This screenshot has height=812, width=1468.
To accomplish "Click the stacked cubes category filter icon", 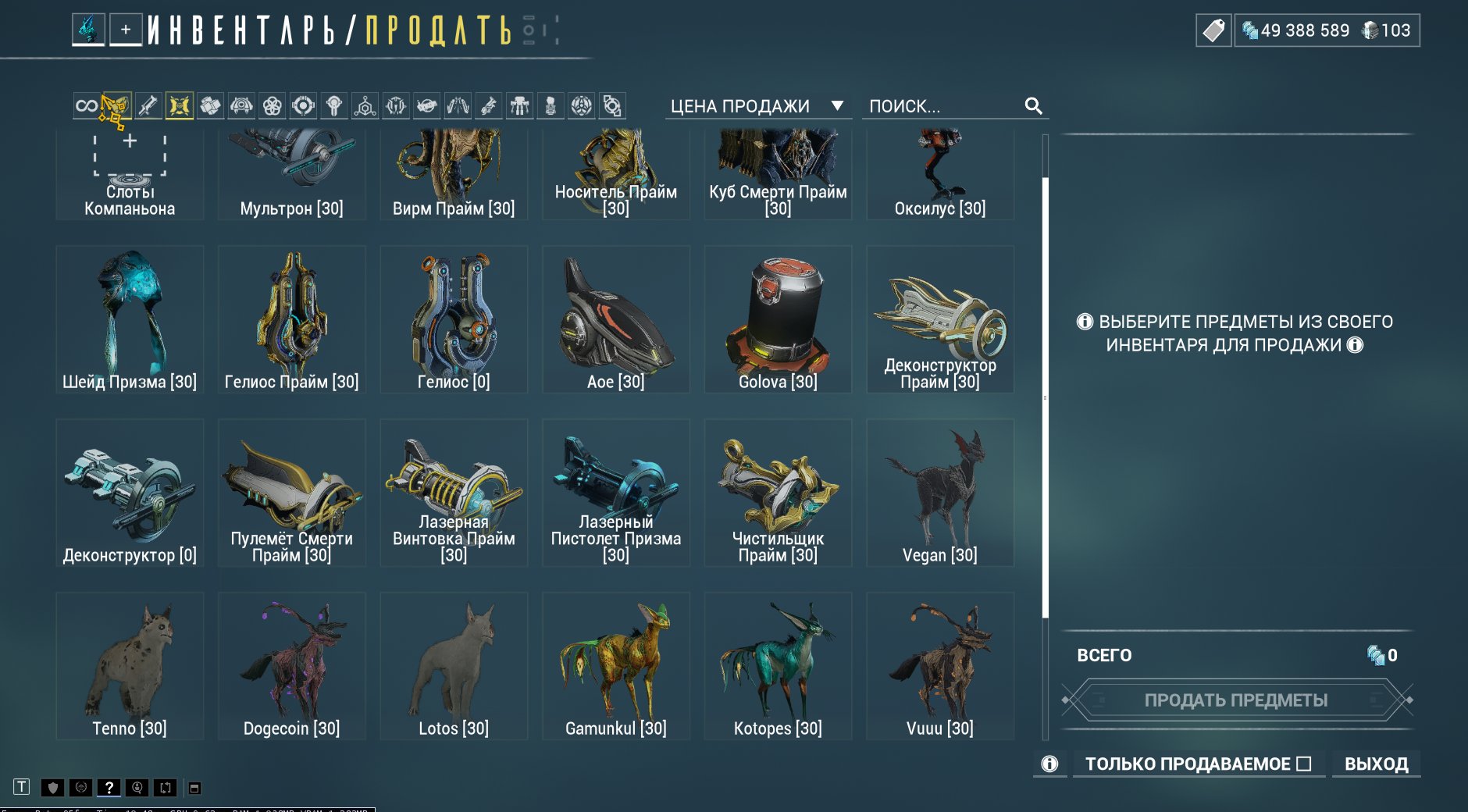I will [x=210, y=105].
